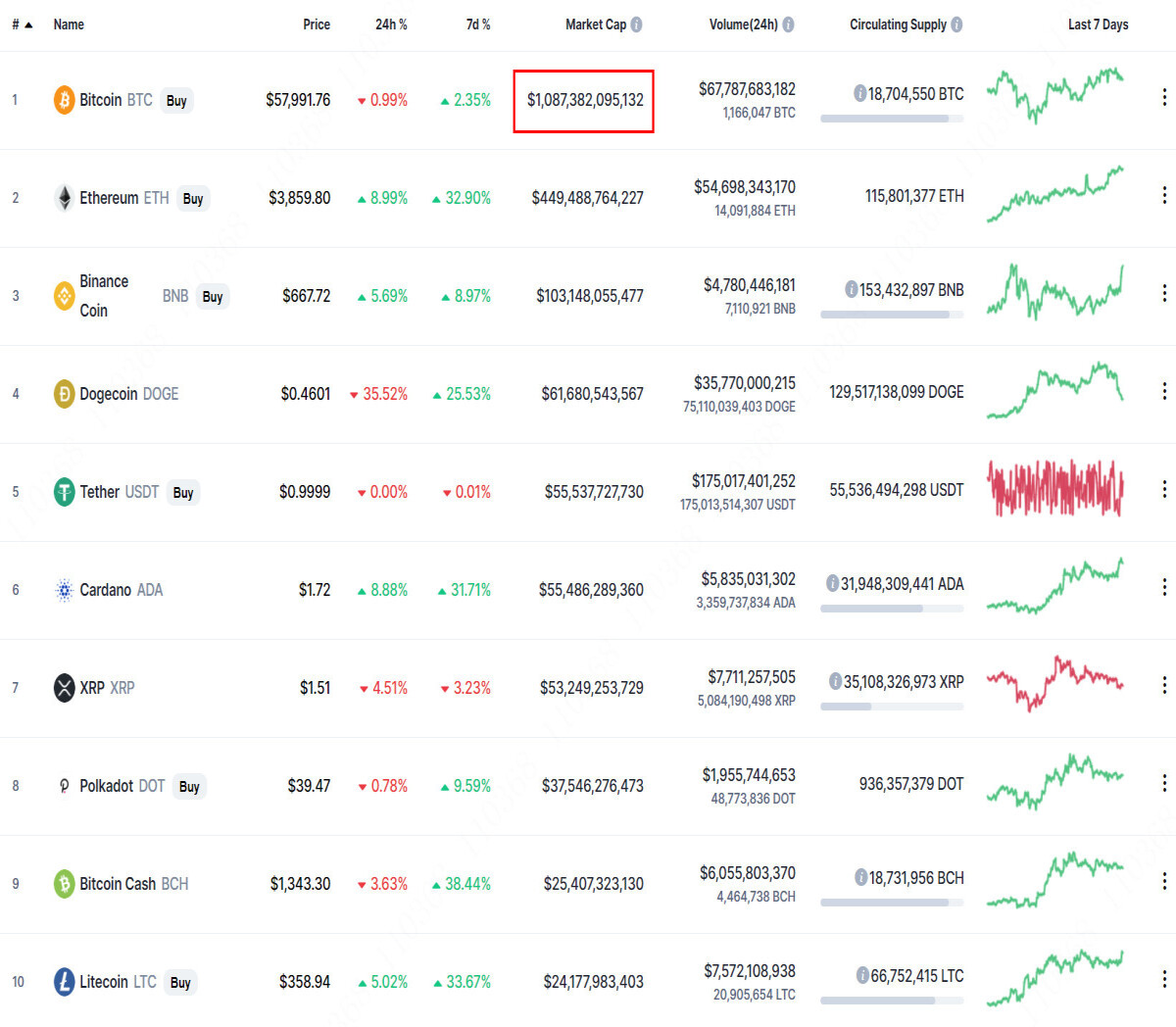The height and width of the screenshot is (1027, 1176).
Task: Click the Polkadot logo icon
Action: 64,786
